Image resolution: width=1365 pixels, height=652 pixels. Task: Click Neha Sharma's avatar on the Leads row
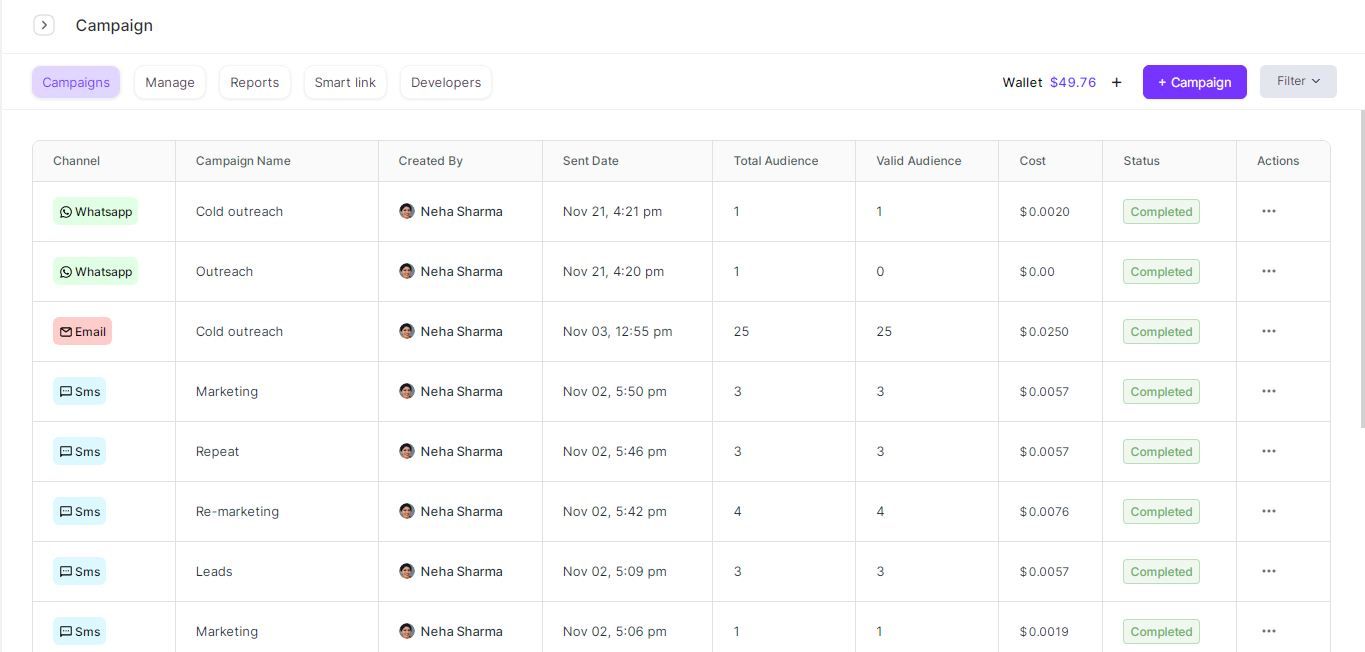407,571
